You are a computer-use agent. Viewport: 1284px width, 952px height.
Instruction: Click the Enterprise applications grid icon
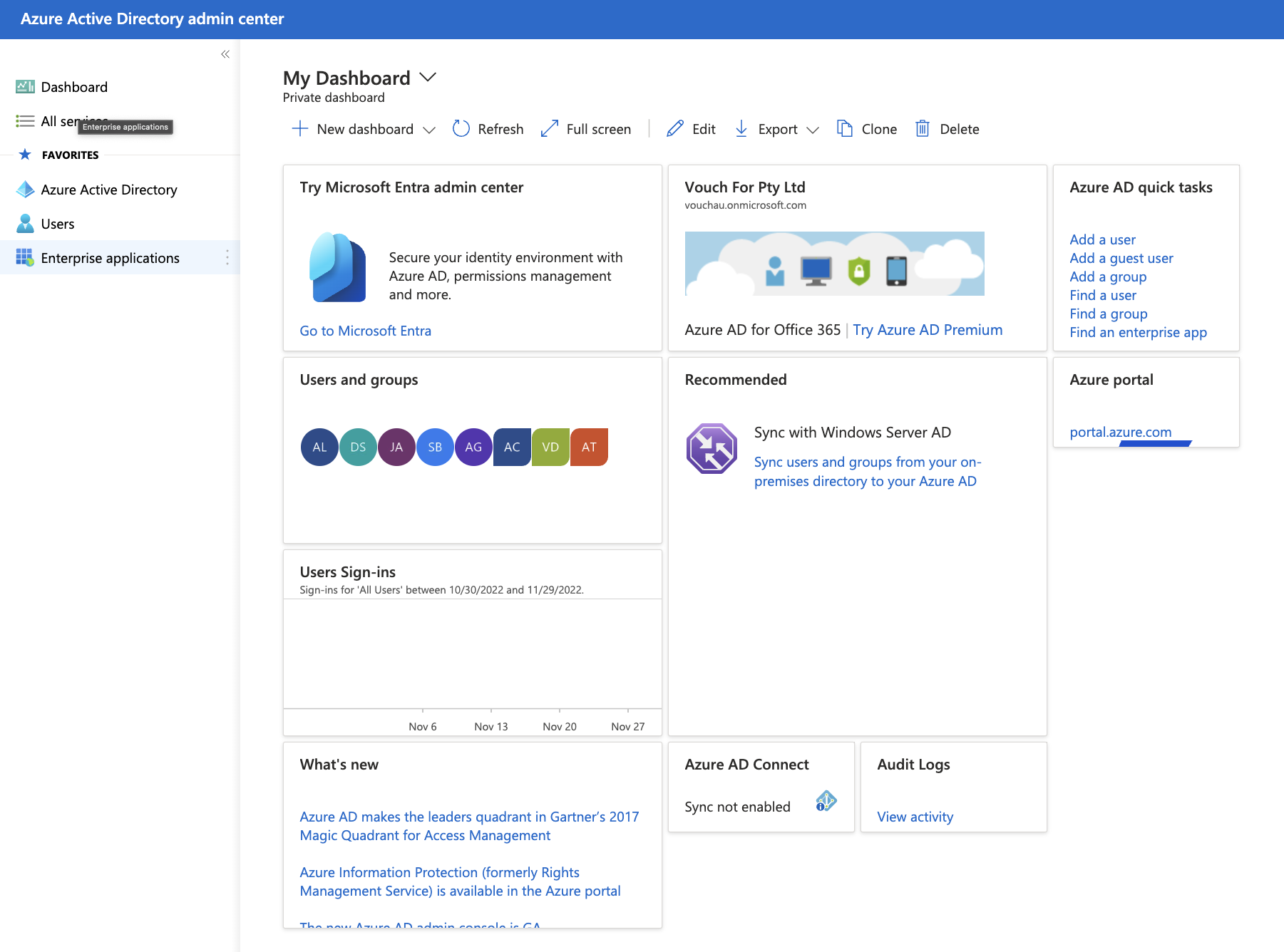[x=25, y=257]
